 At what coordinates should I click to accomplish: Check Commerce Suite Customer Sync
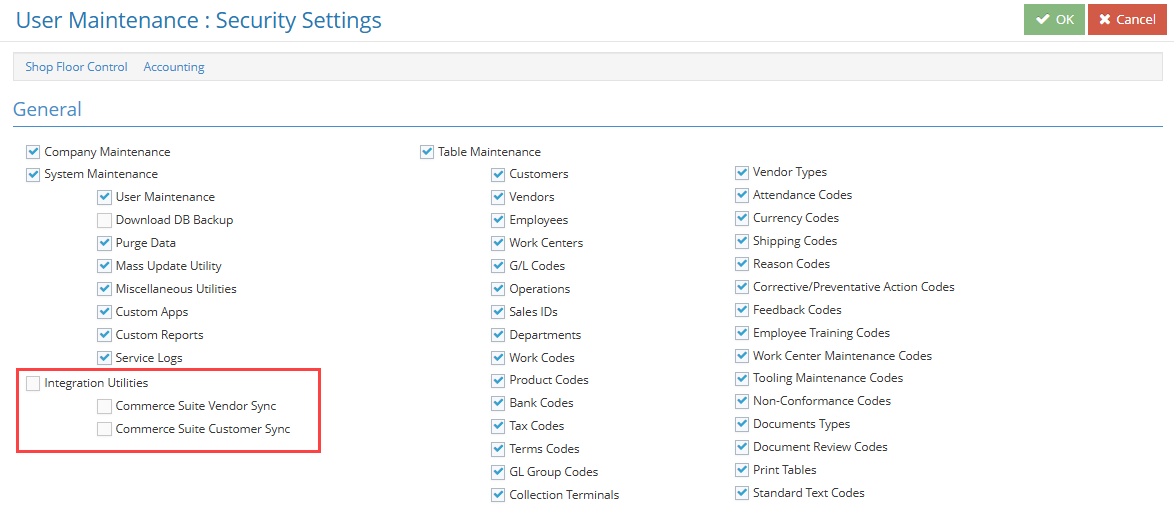[x=105, y=429]
